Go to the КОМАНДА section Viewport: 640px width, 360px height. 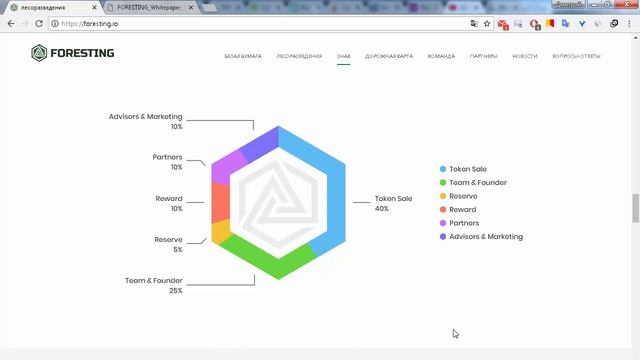441,56
